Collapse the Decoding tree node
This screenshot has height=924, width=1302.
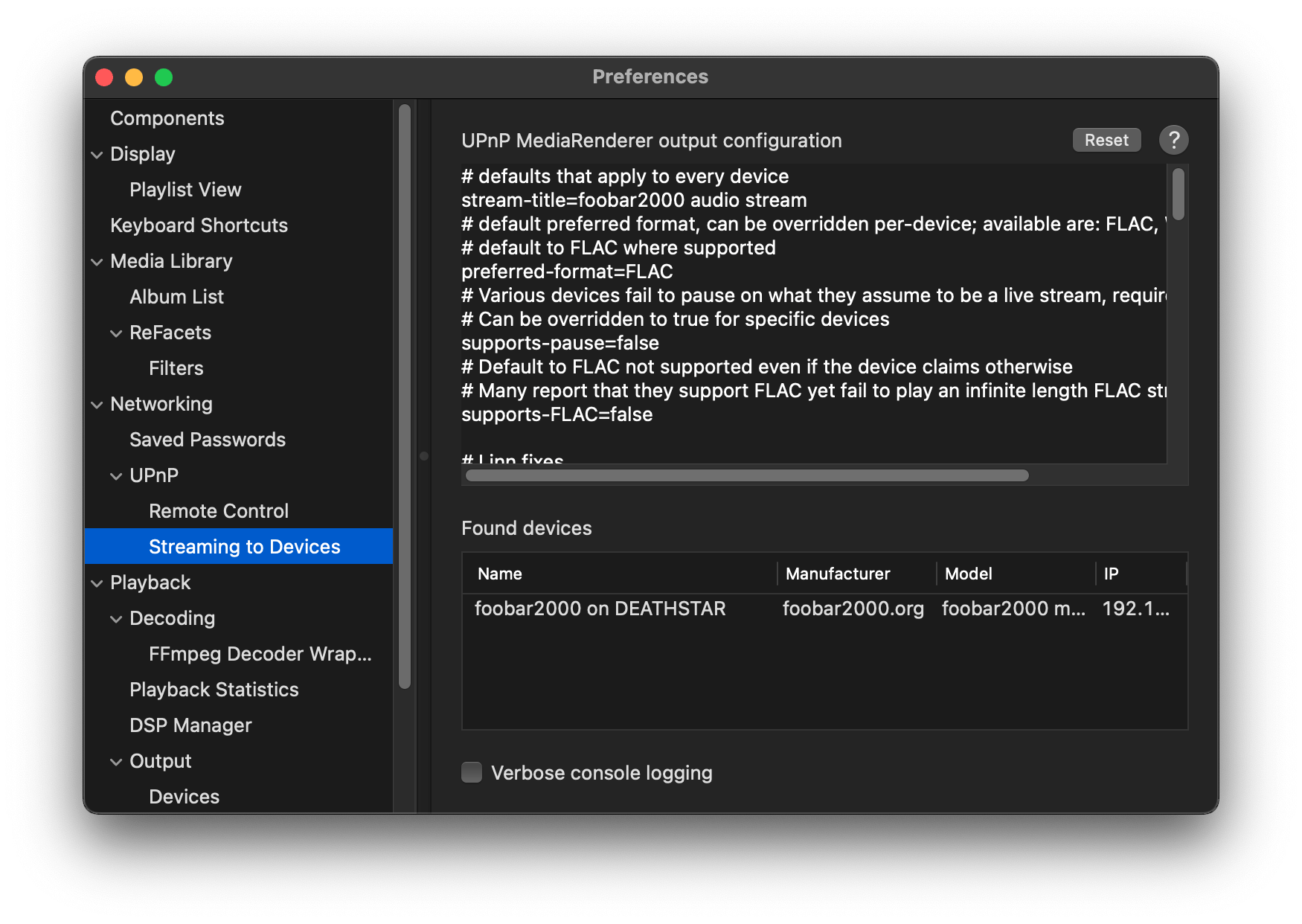[x=116, y=619]
